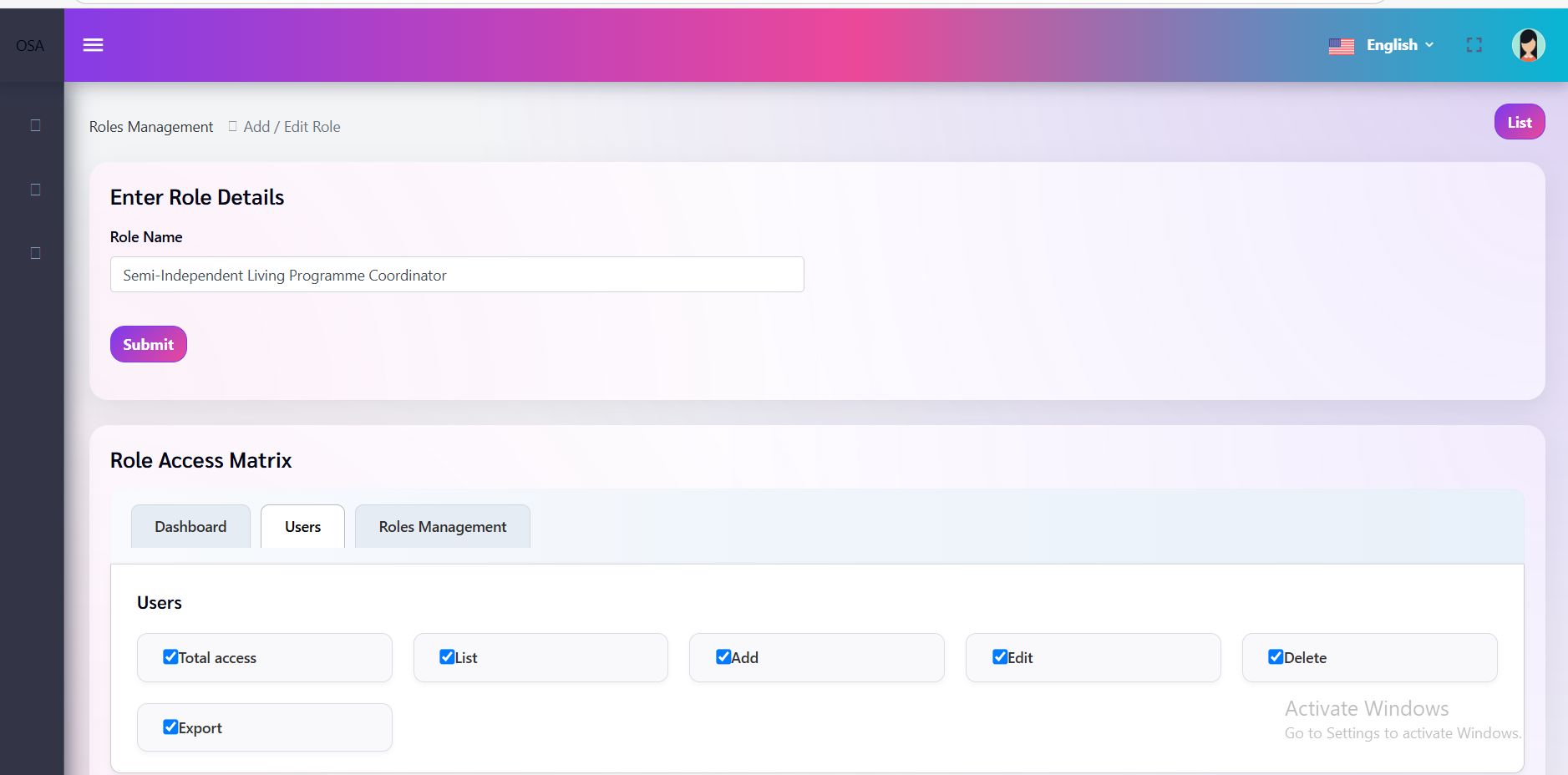Uncheck the Add permission checkbox

point(723,656)
